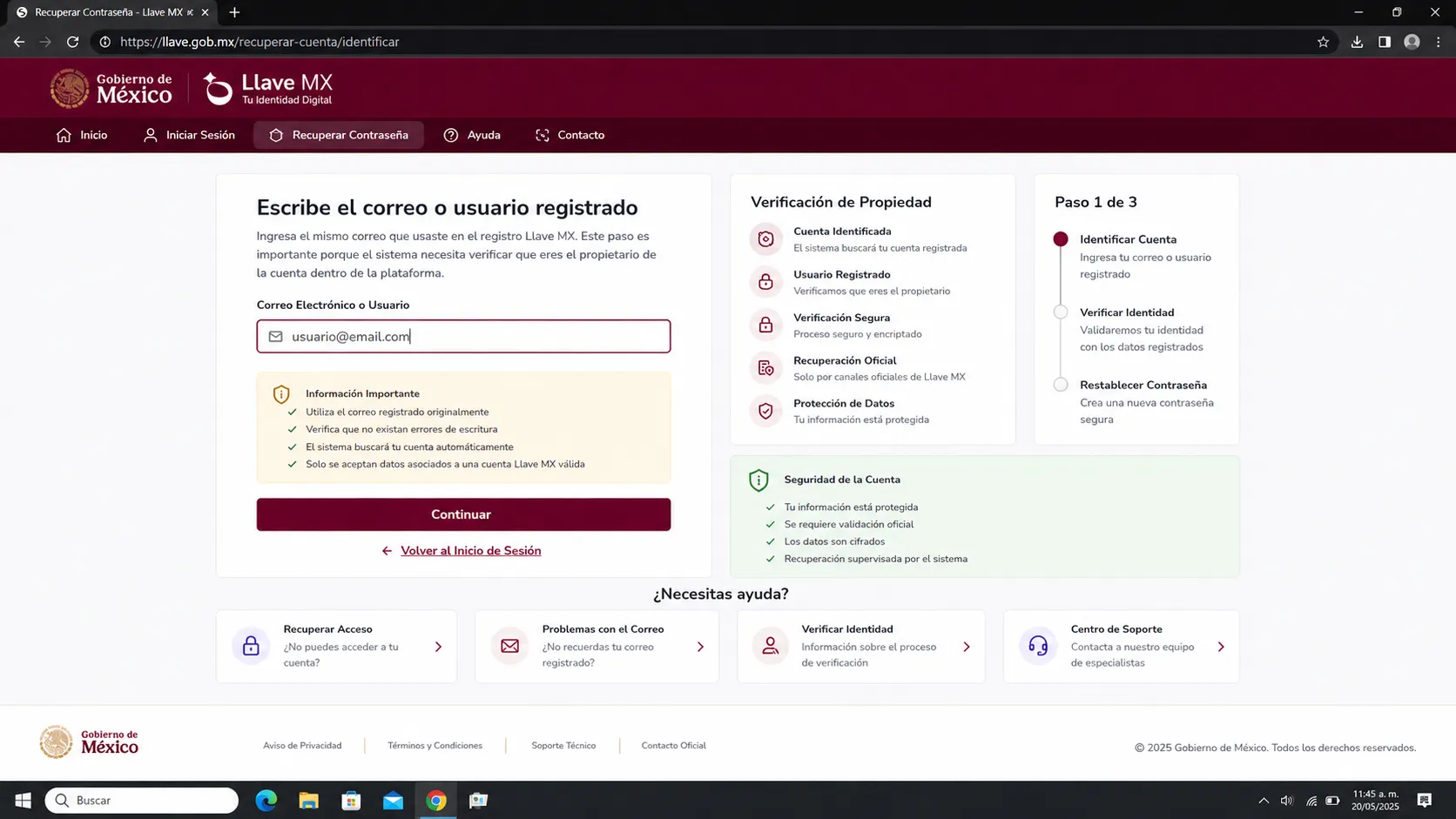Click the Usuario Registrado lock icon

tap(765, 282)
